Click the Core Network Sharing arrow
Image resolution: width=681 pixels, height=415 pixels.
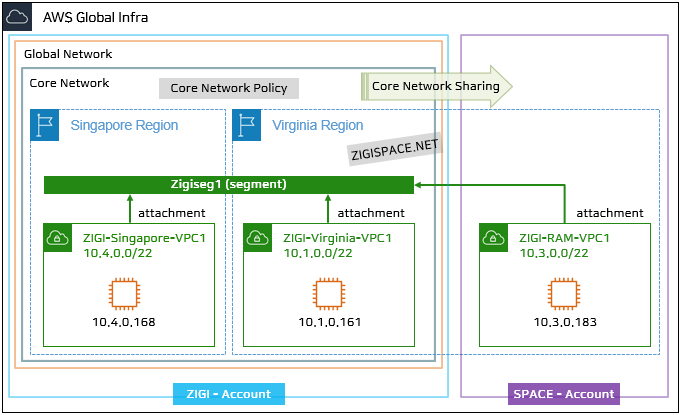[x=436, y=86]
